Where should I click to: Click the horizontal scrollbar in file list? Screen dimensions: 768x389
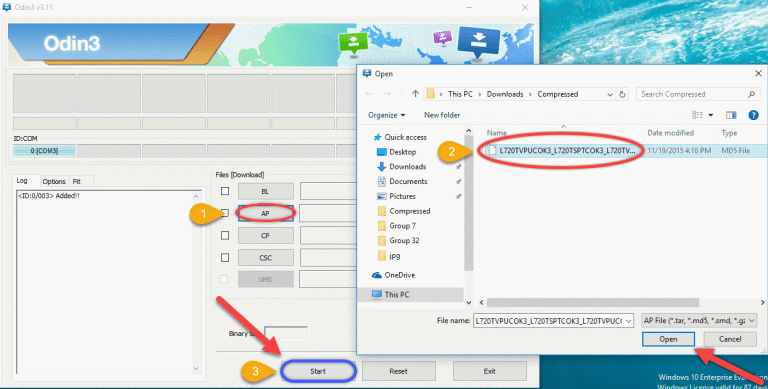pyautogui.click(x=593, y=302)
